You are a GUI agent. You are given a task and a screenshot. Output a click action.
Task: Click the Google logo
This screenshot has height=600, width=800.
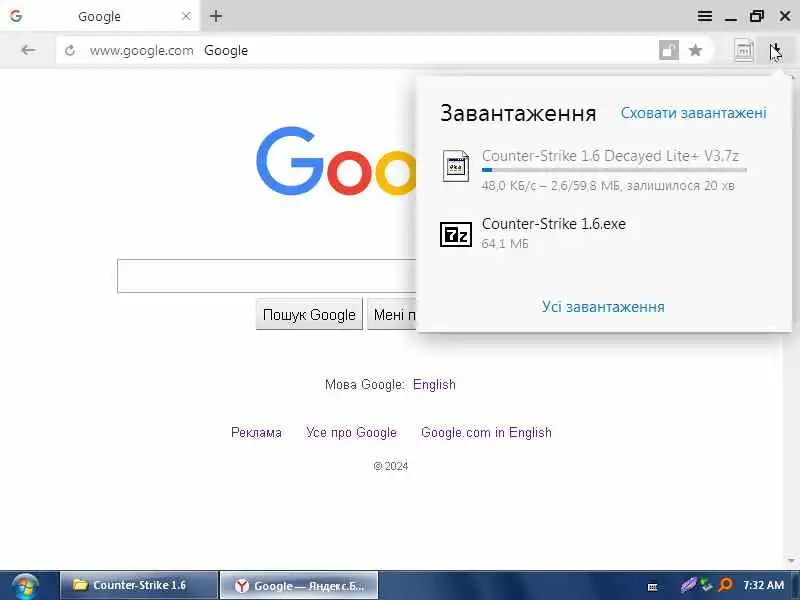[x=336, y=161]
